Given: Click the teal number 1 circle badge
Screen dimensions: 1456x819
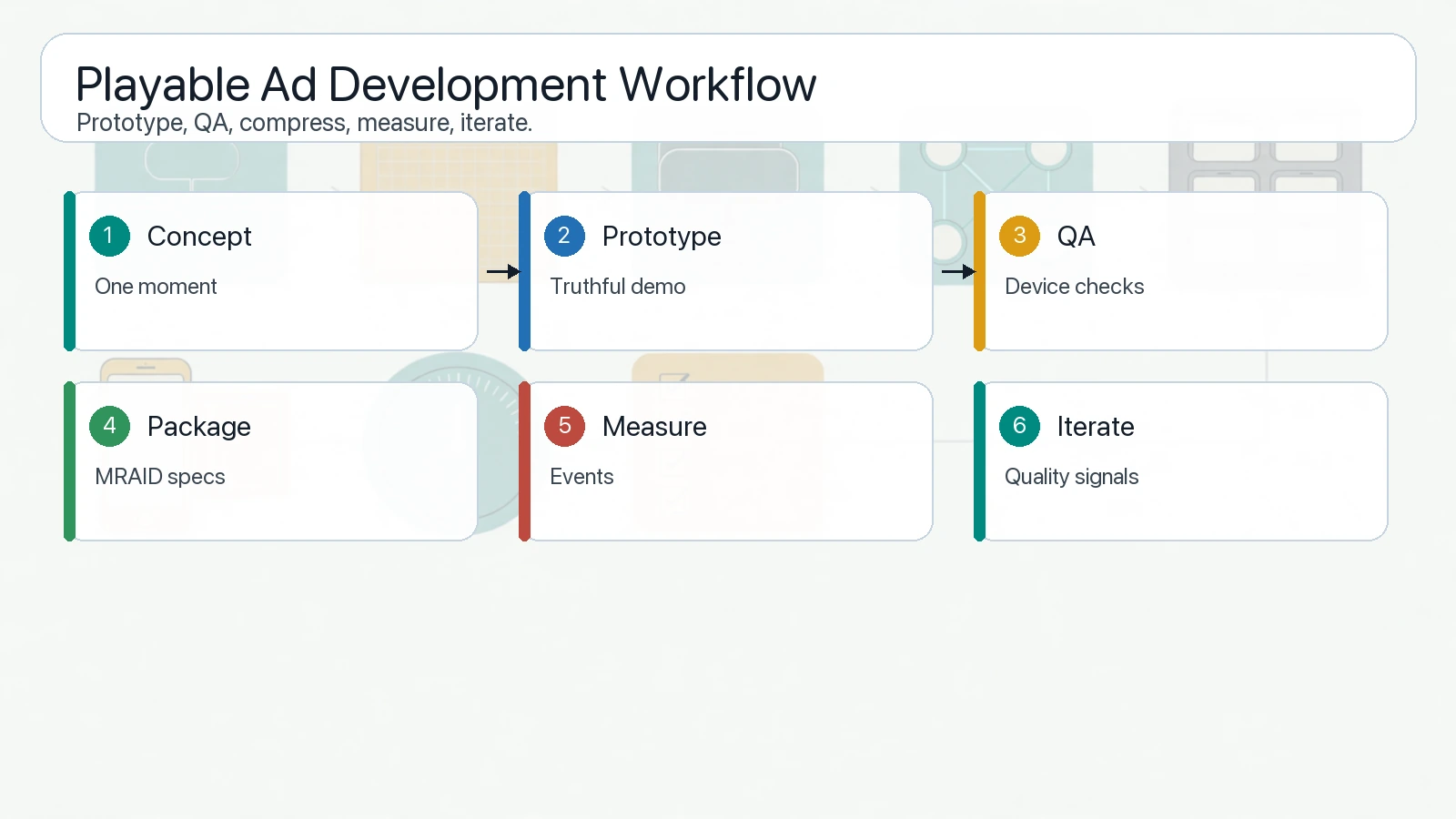Looking at the screenshot, I should click(109, 237).
